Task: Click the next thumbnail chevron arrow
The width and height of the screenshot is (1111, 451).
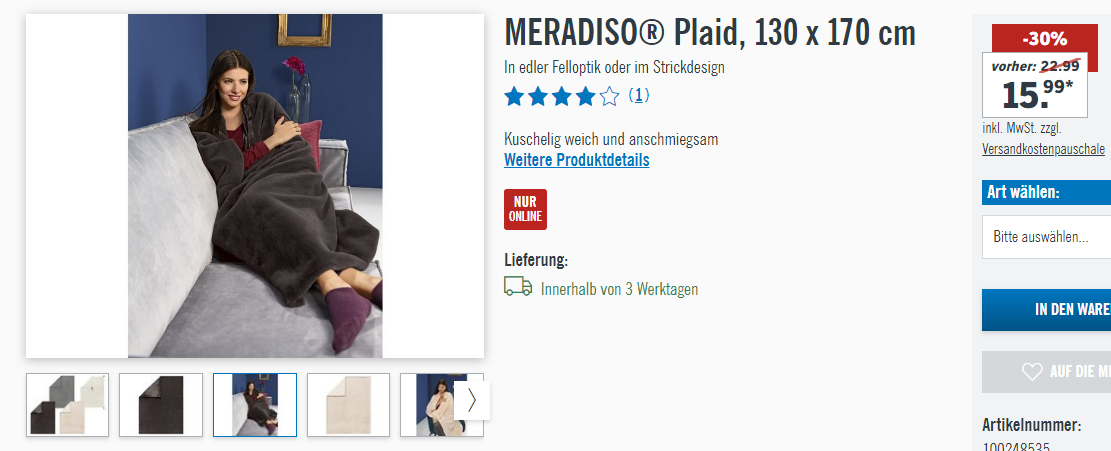Action: point(472,401)
